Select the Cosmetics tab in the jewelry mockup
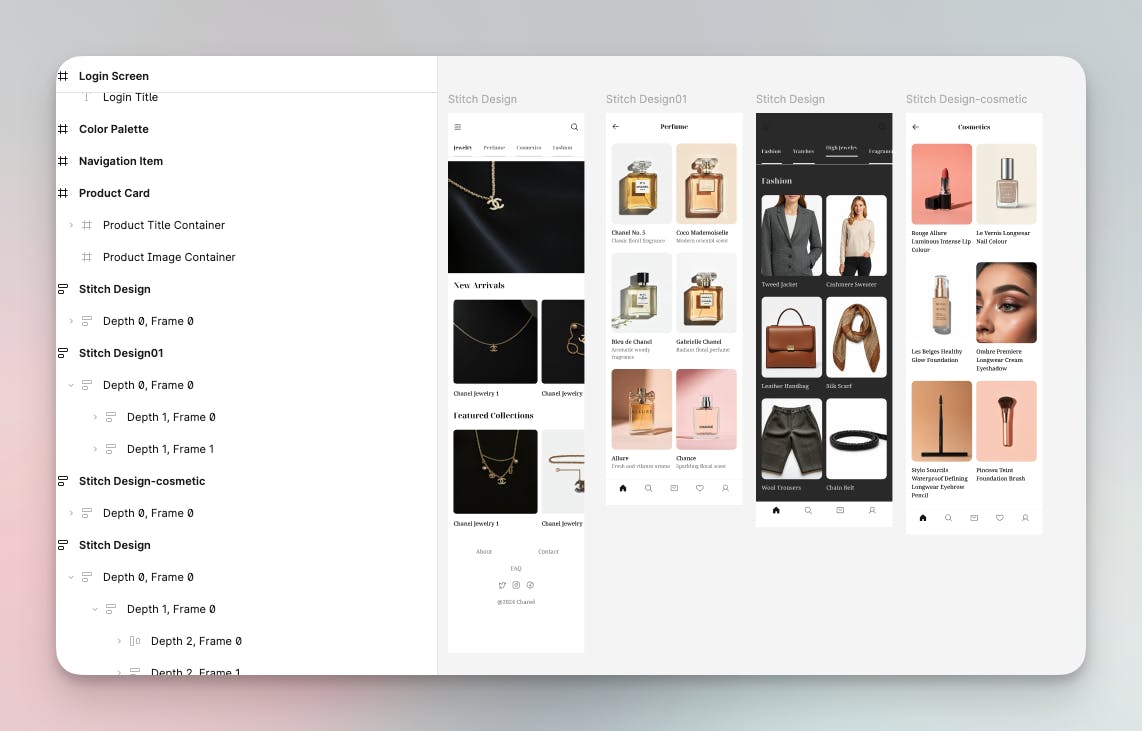Image resolution: width=1142 pixels, height=731 pixels. (x=529, y=148)
